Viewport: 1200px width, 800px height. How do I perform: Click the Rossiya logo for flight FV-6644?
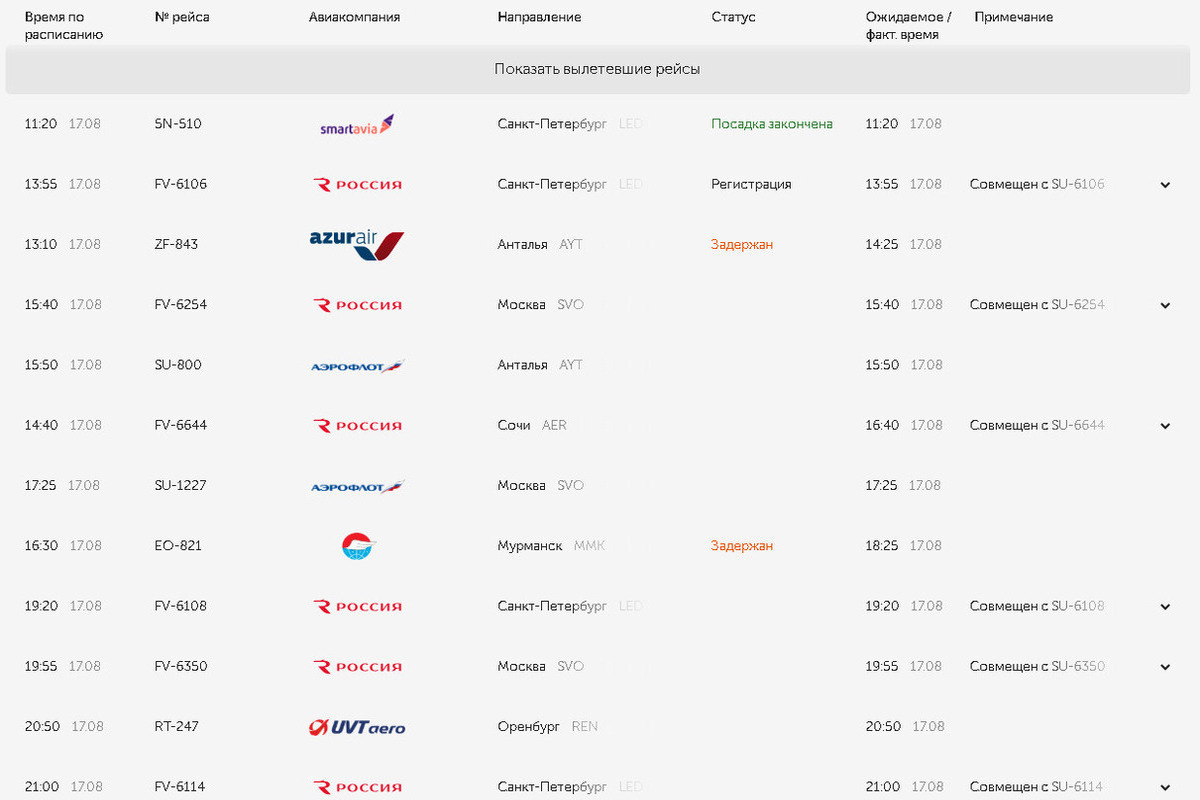click(x=357, y=426)
